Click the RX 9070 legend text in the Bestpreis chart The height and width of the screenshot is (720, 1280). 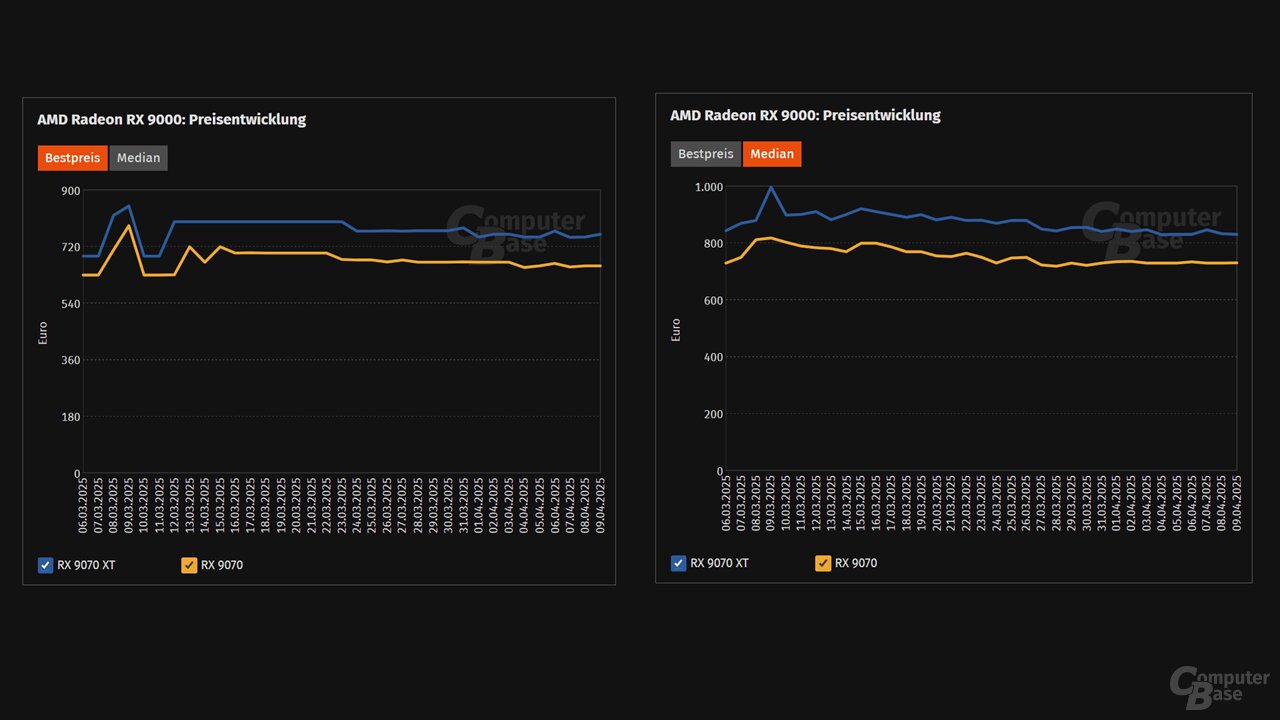click(x=221, y=565)
